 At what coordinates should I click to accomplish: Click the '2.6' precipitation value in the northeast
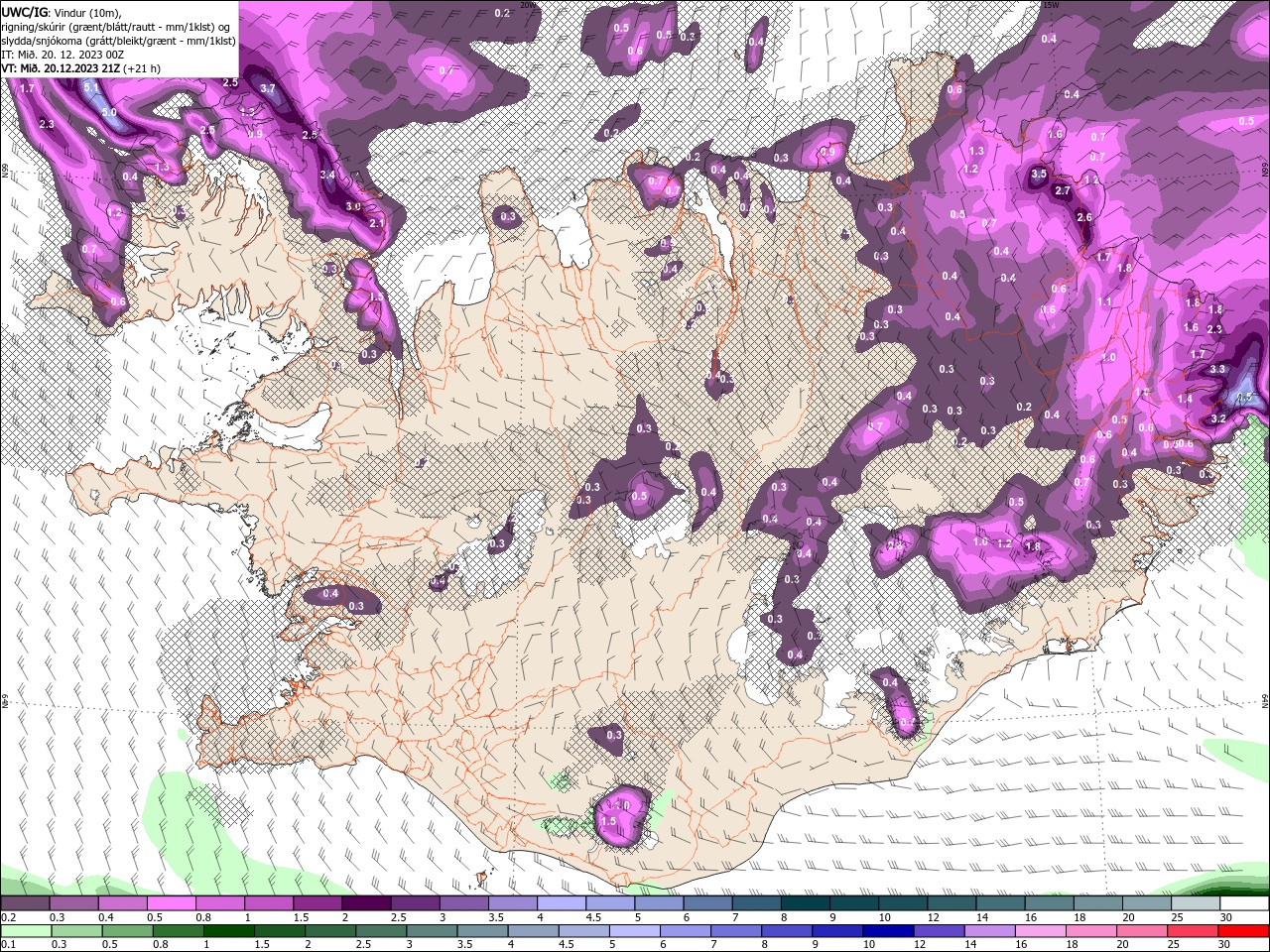point(1084,217)
